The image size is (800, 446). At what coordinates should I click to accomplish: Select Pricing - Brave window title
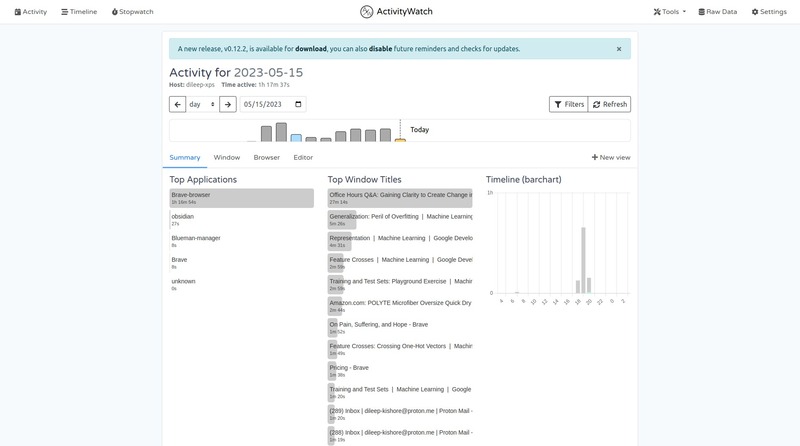pos(400,371)
